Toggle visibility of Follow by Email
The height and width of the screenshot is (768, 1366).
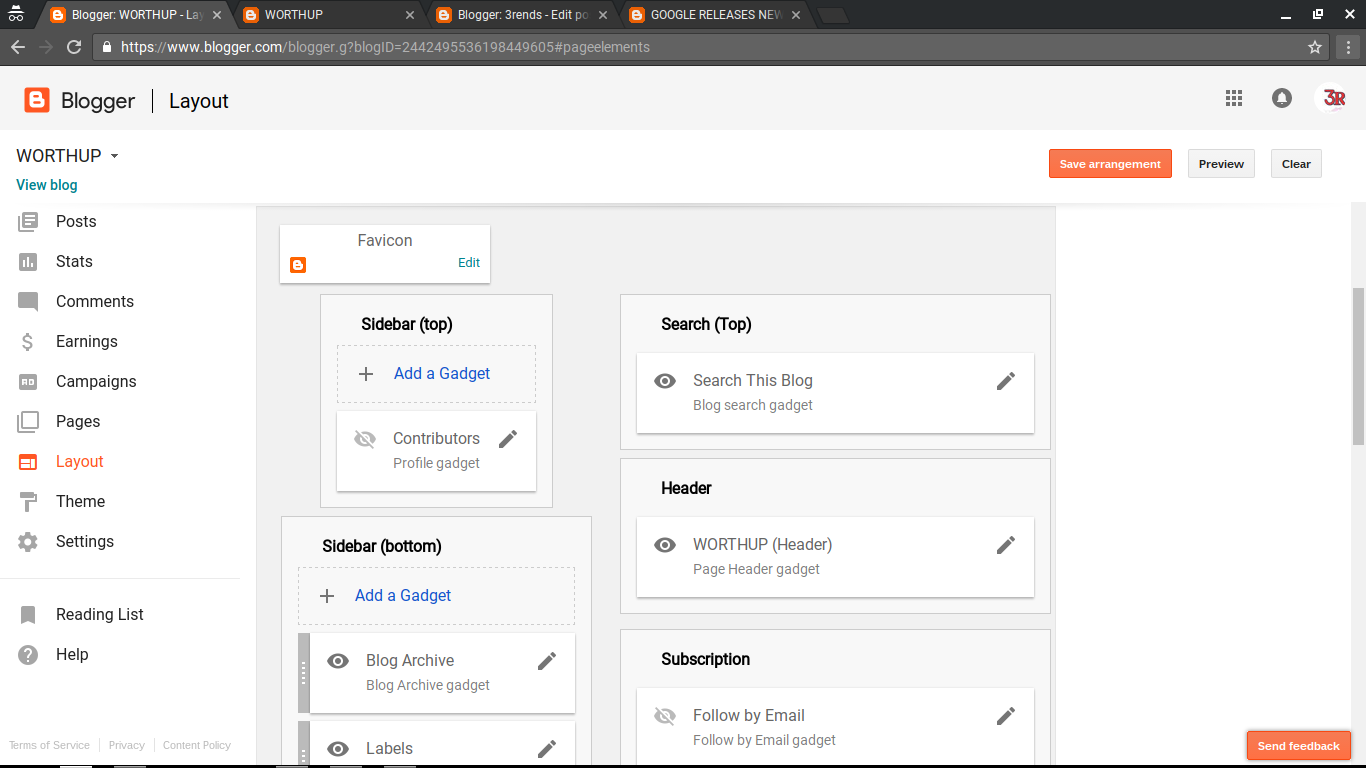click(x=665, y=716)
